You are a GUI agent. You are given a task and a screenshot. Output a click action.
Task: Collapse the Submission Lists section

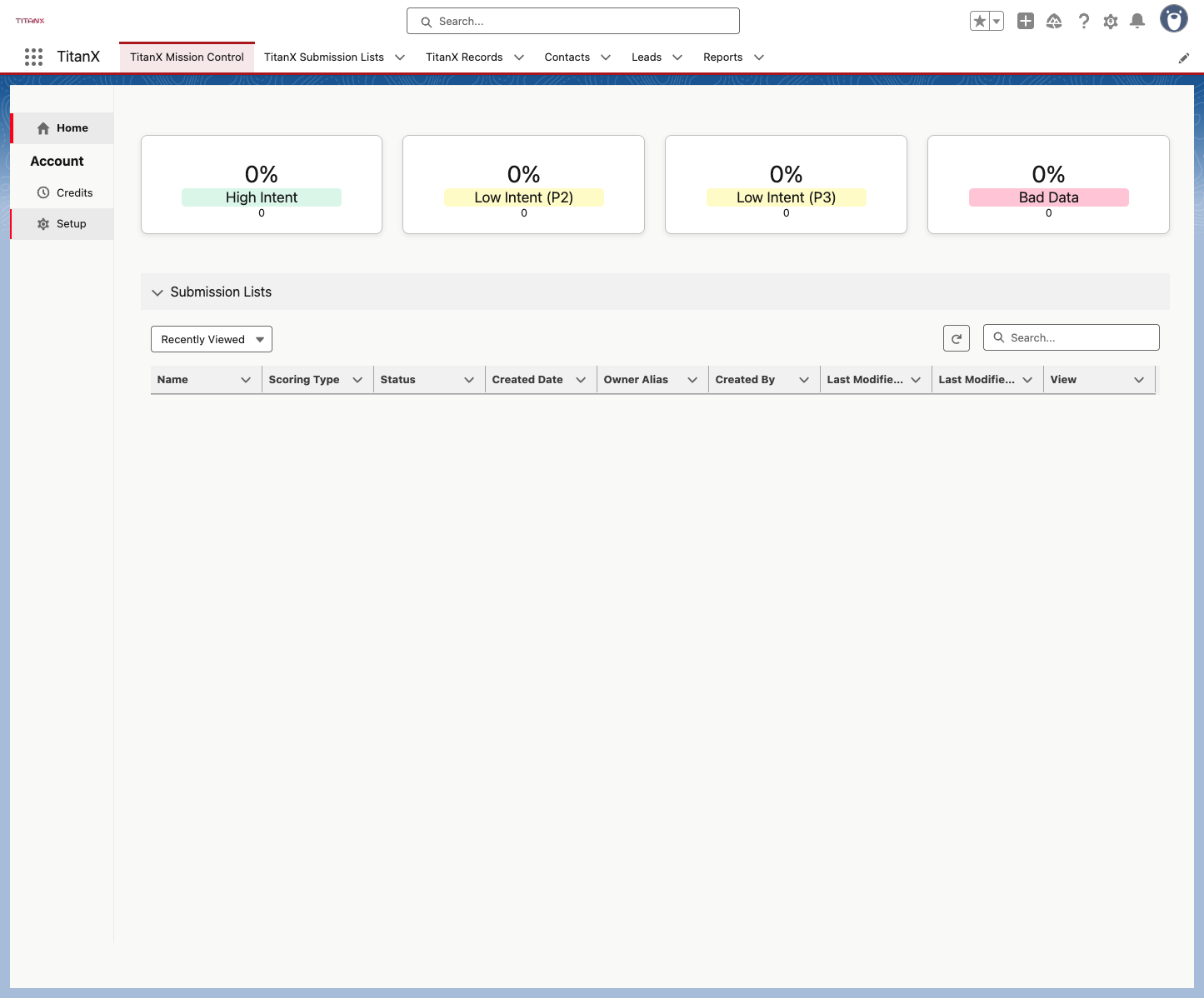(157, 292)
